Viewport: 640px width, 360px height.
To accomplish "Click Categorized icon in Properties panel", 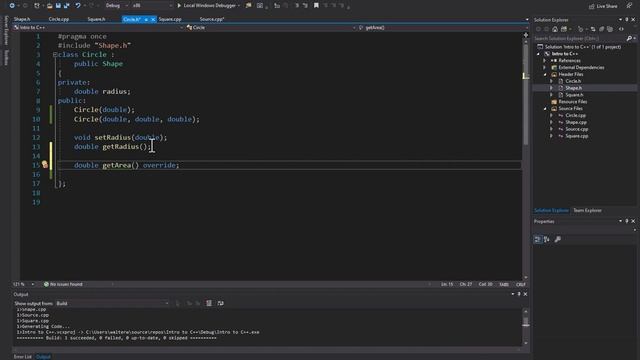I will 538,239.
